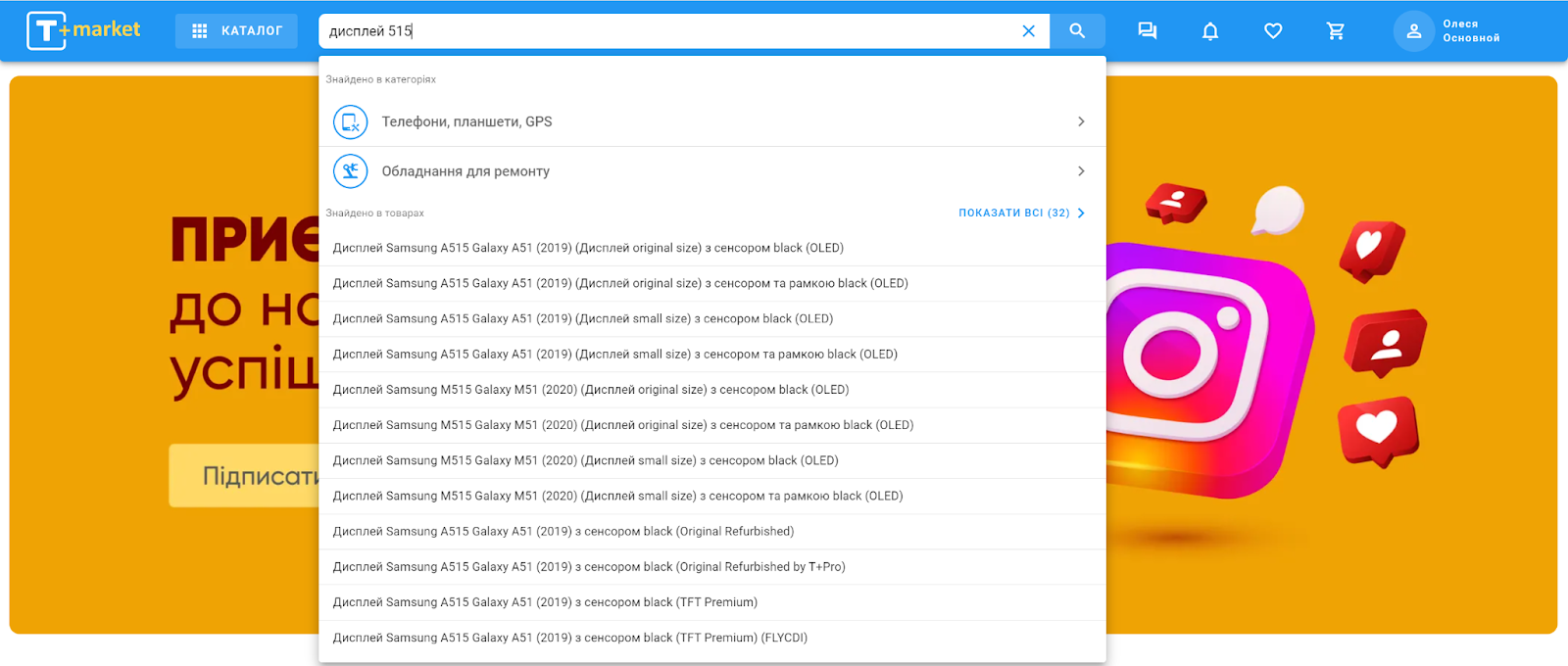The width and height of the screenshot is (1568, 666).
Task: Open the messages chat icon
Action: click(1148, 30)
